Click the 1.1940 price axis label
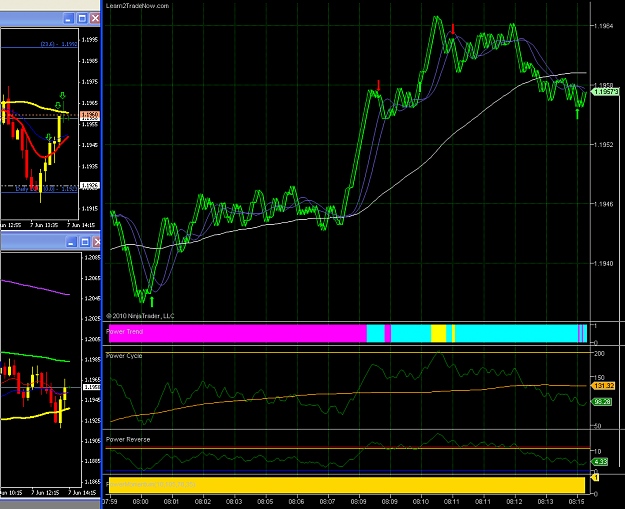The height and width of the screenshot is (509, 625). tap(603, 263)
